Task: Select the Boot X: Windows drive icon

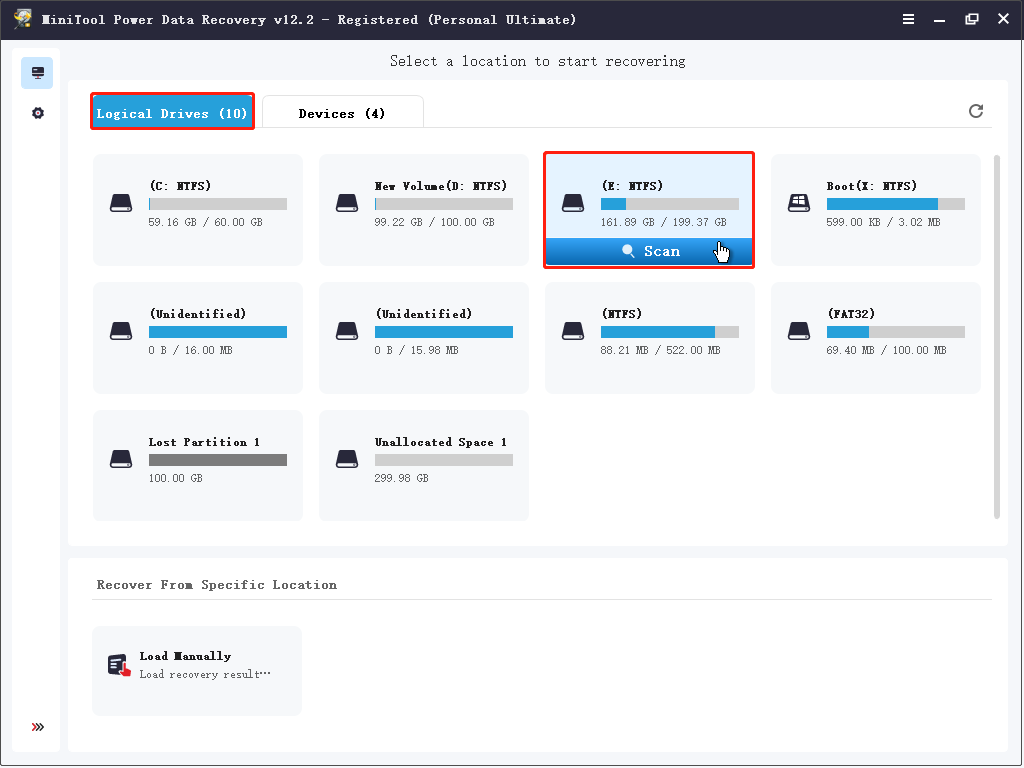Action: click(799, 203)
